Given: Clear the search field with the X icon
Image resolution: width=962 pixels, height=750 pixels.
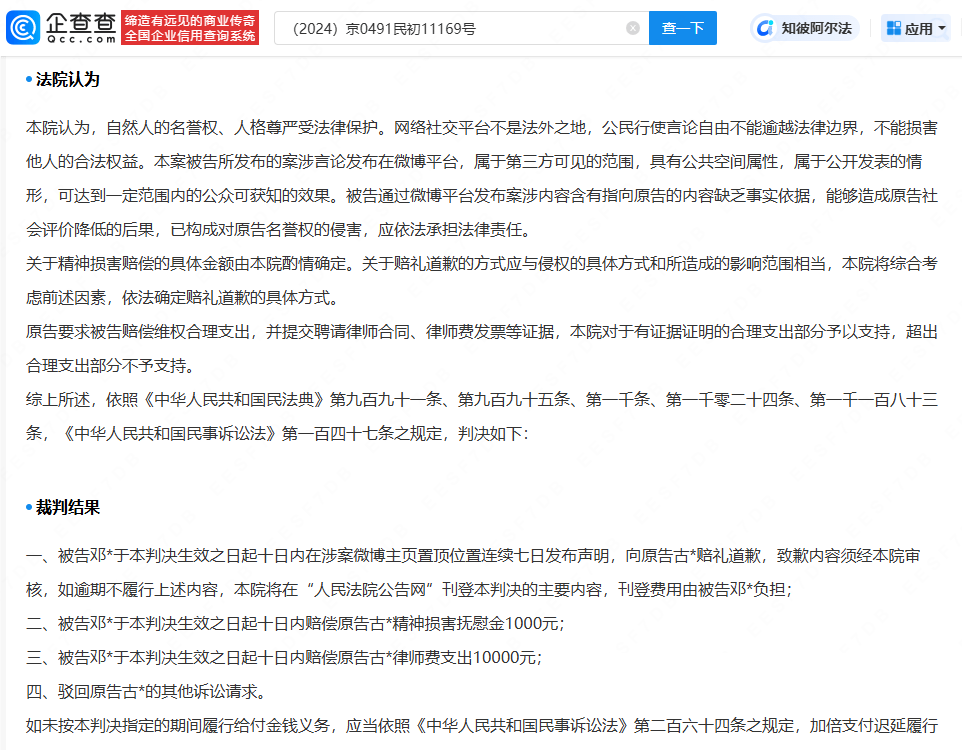Looking at the screenshot, I should pos(633,28).
